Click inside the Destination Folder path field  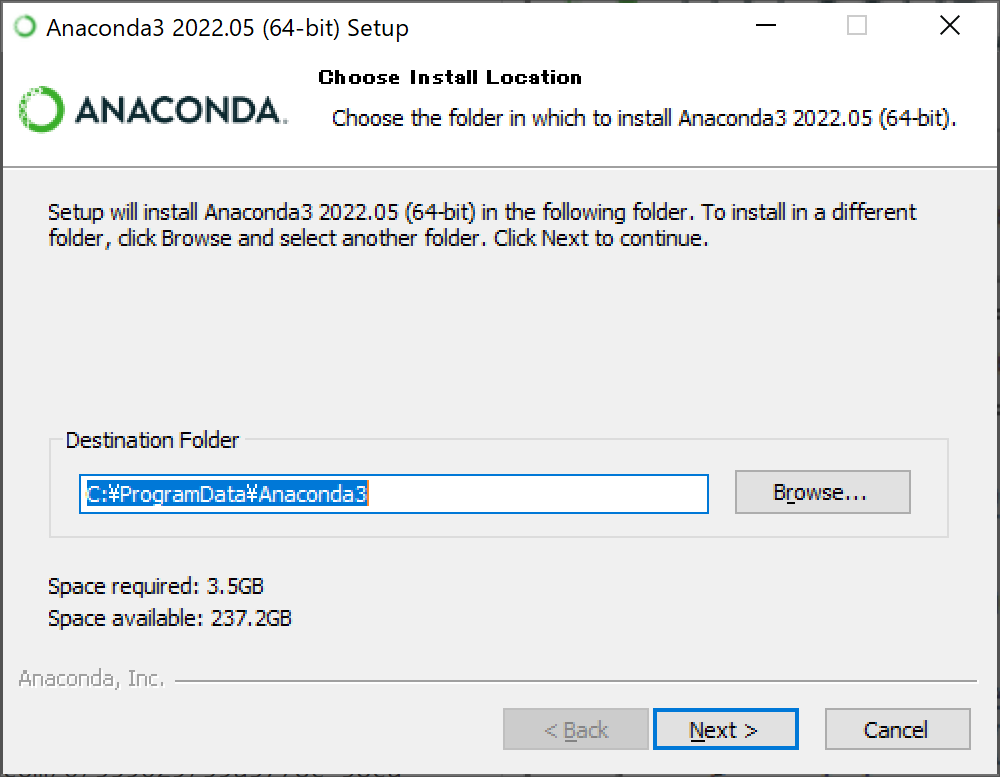coord(393,494)
